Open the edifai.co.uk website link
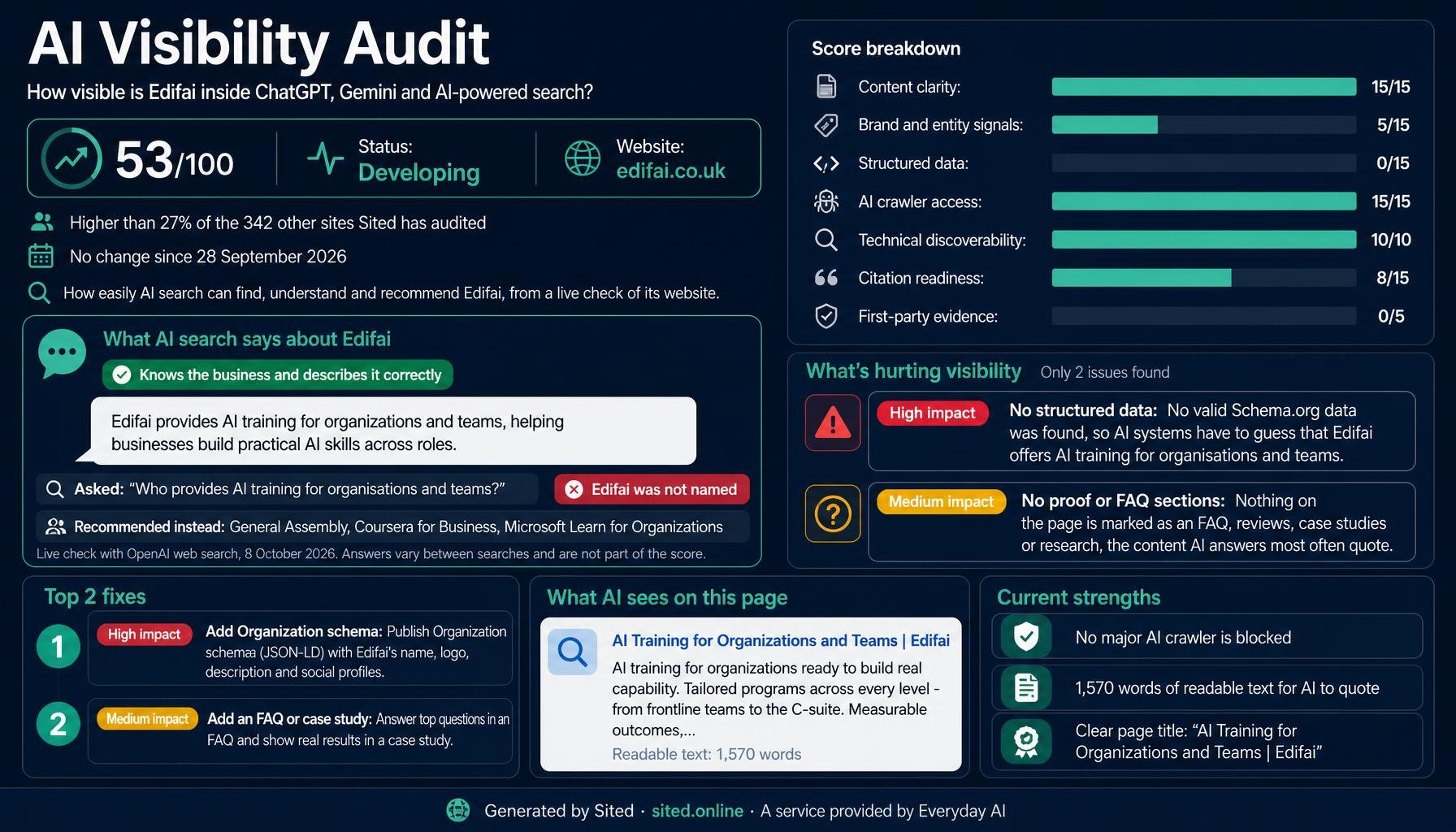Screen dimensions: 1456x832 click(x=670, y=171)
